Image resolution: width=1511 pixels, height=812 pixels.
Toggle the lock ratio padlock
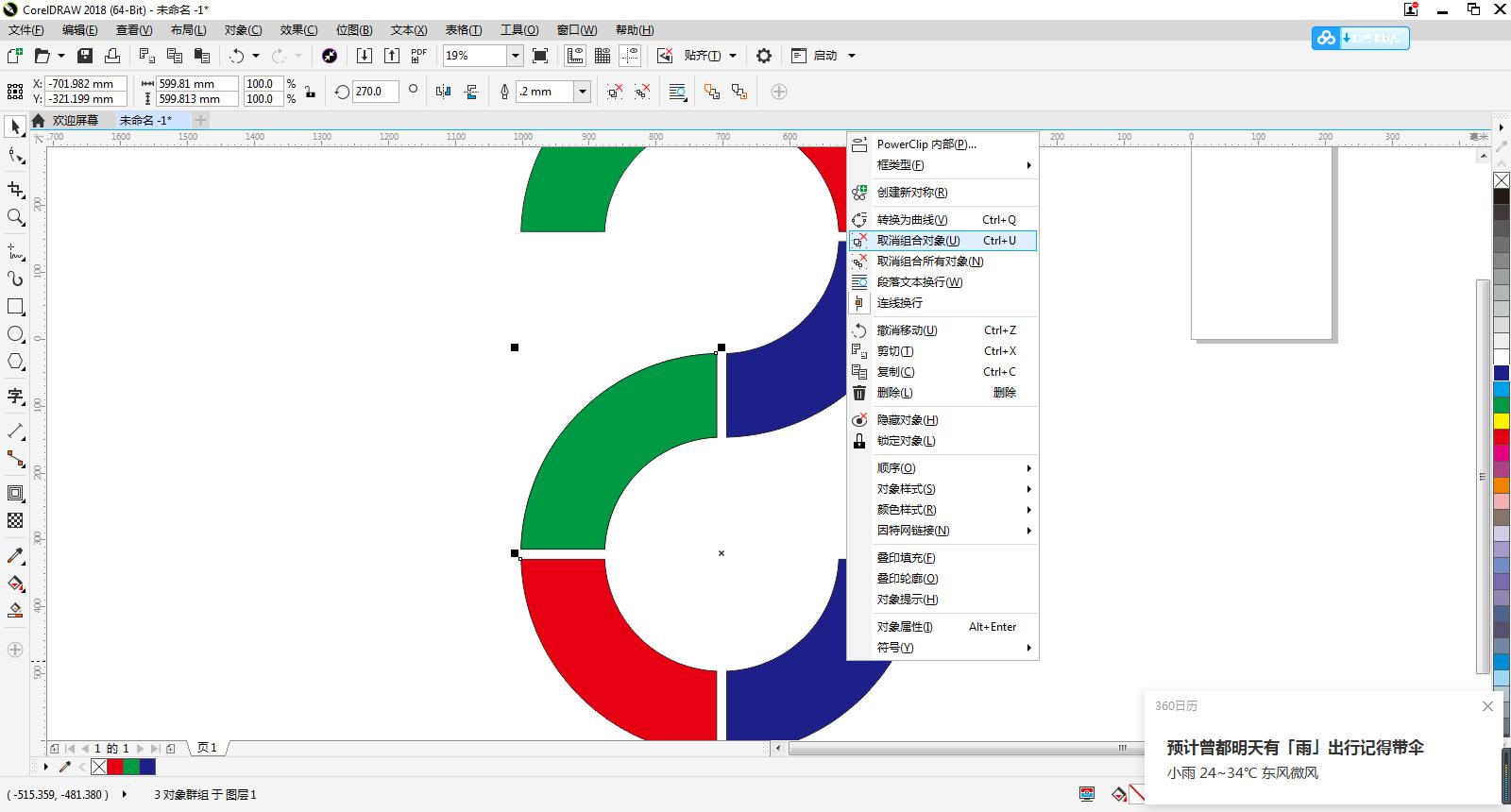tap(310, 92)
